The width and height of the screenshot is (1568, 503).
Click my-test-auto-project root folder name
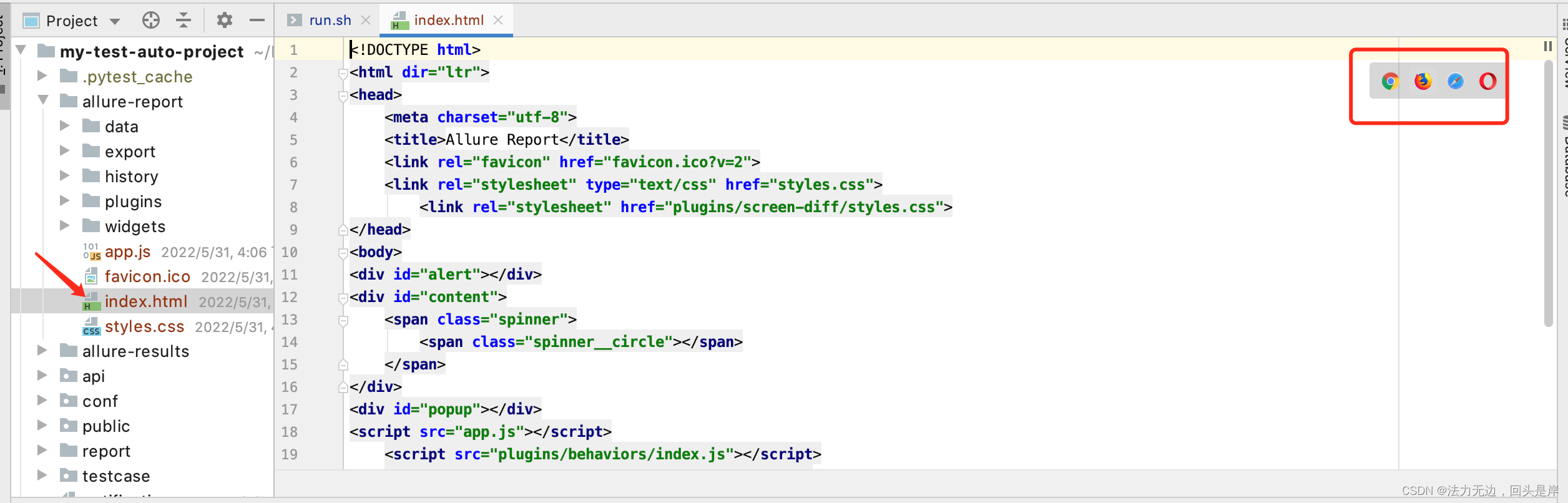tap(152, 52)
